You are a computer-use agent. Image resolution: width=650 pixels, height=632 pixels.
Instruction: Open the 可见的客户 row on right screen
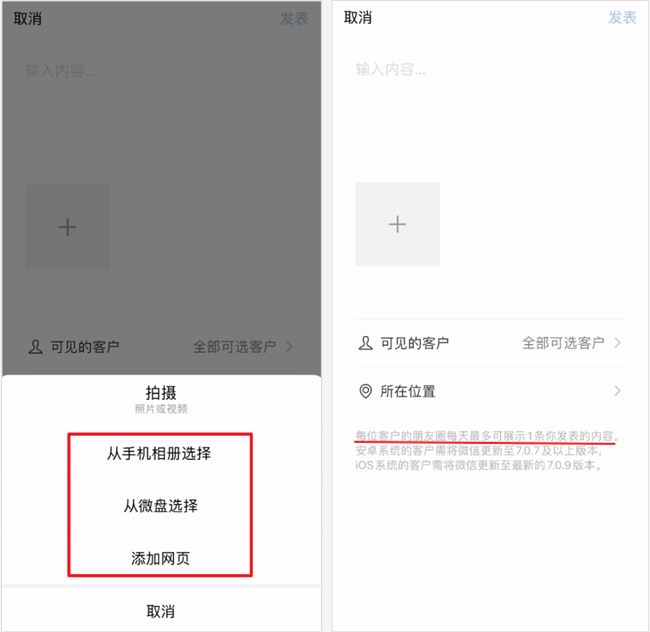(490, 343)
